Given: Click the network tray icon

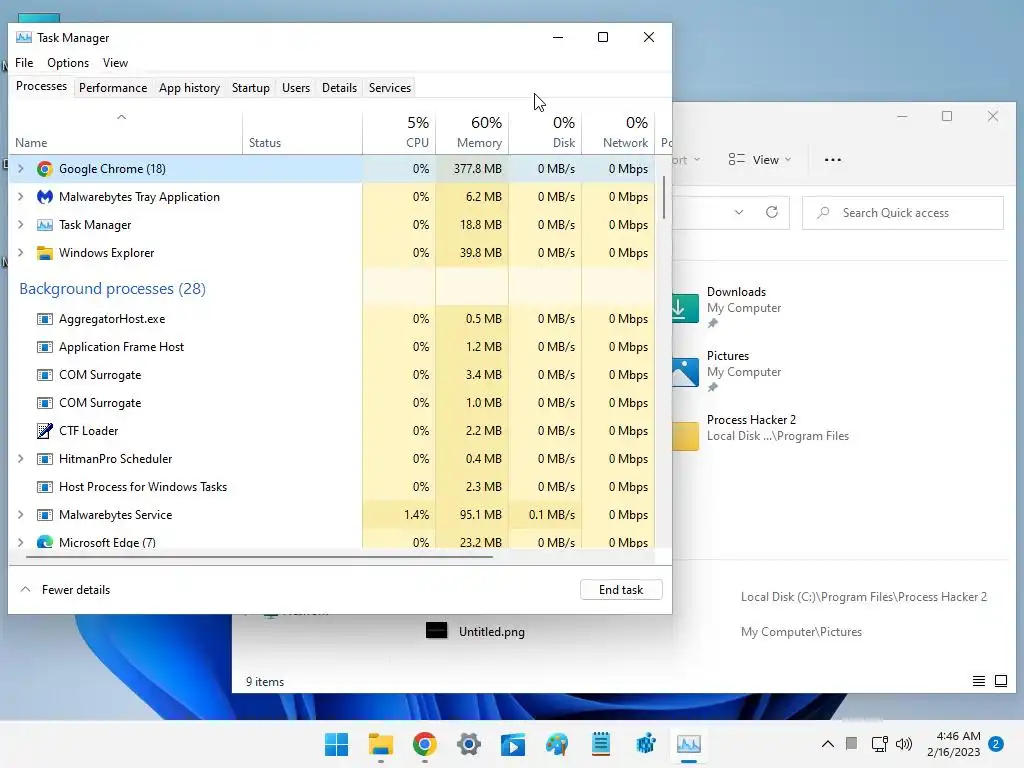Looking at the screenshot, I should point(880,744).
